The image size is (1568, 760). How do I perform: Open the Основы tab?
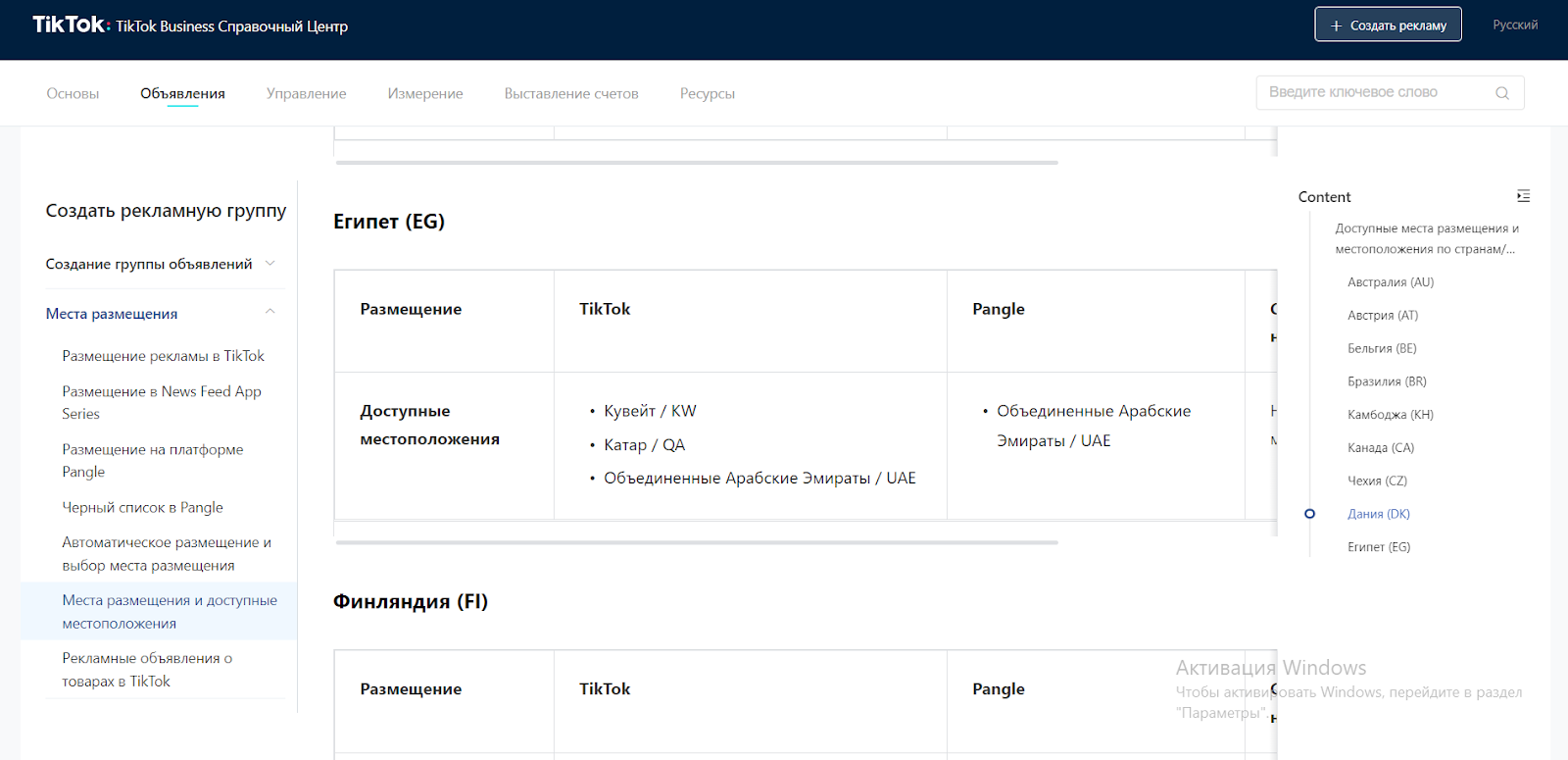(x=73, y=93)
